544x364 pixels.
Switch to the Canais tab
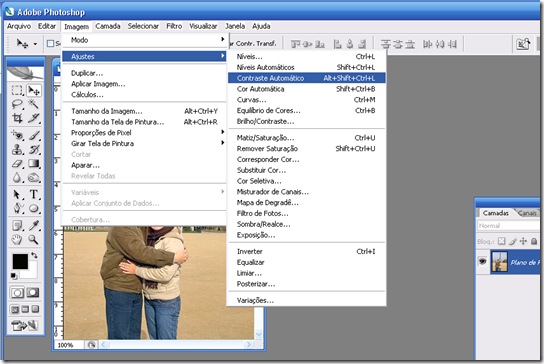527,213
